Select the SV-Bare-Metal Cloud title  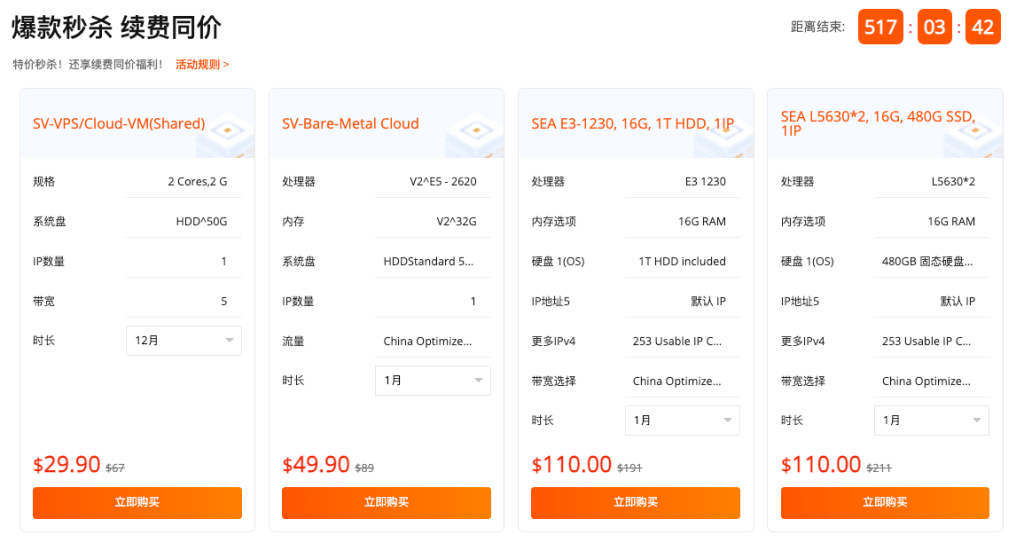click(350, 124)
